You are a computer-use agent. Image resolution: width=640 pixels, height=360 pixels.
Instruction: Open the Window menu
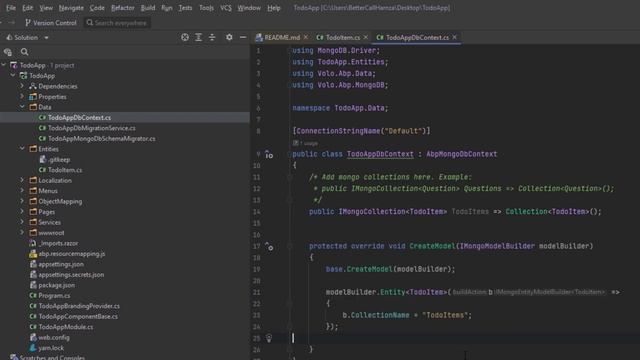click(x=249, y=8)
